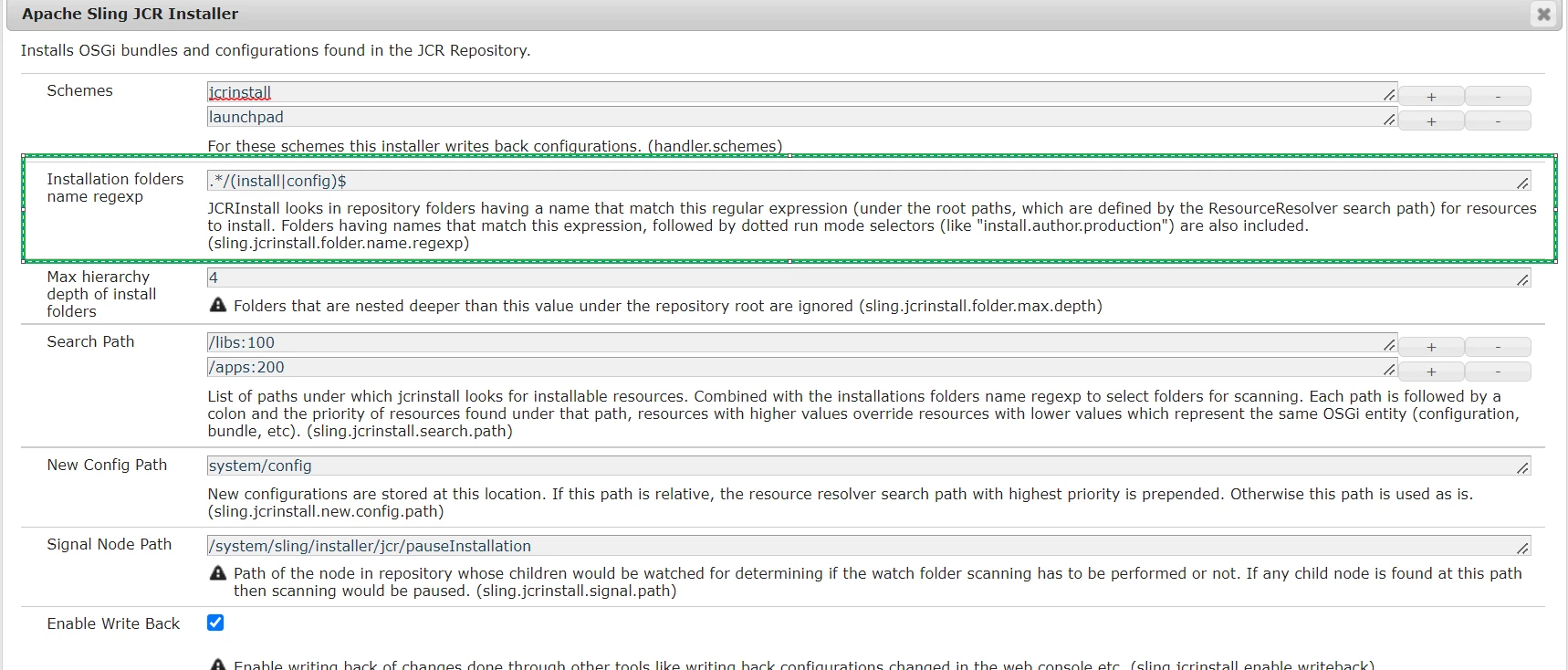This screenshot has width=1568, height=670.
Task: Click the 'List of paths under which jcrinstall' description
Action: tap(863, 414)
